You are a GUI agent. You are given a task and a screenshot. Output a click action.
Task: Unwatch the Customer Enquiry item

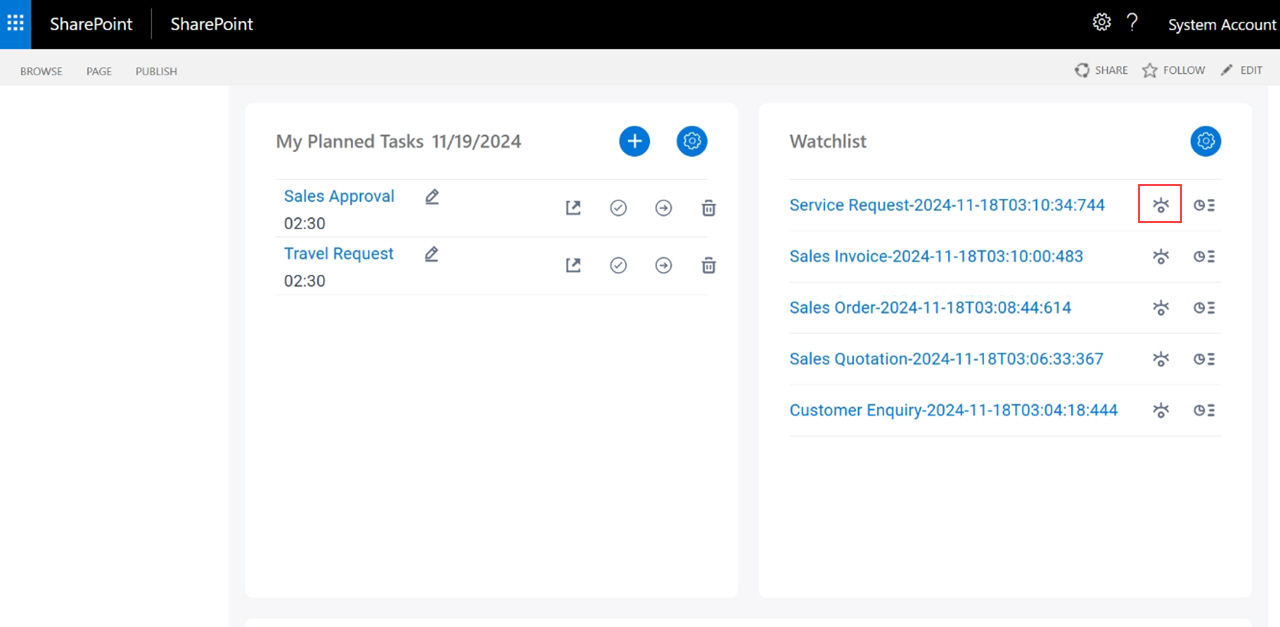pyautogui.click(x=1160, y=410)
